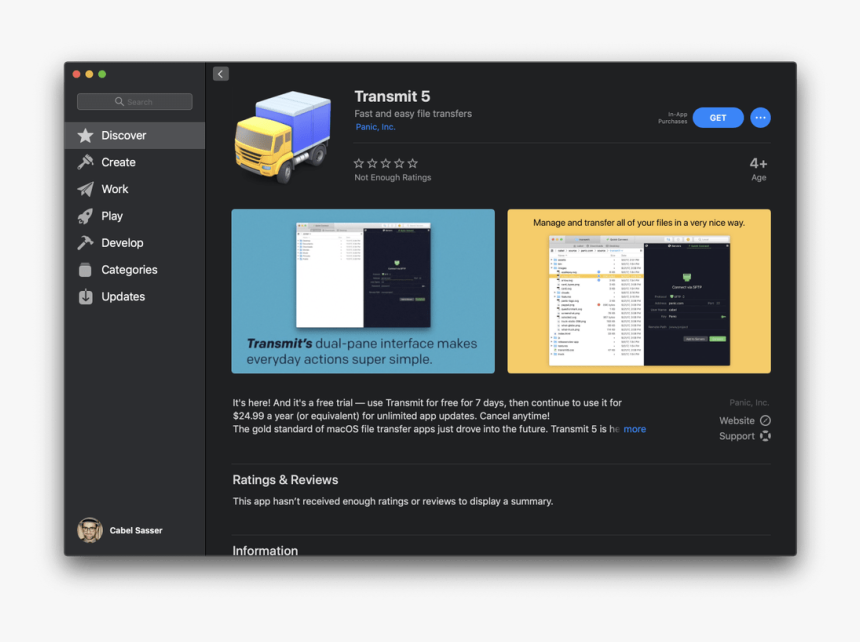Click the In-App Purchases label
This screenshot has width=860, height=642.
[673, 118]
